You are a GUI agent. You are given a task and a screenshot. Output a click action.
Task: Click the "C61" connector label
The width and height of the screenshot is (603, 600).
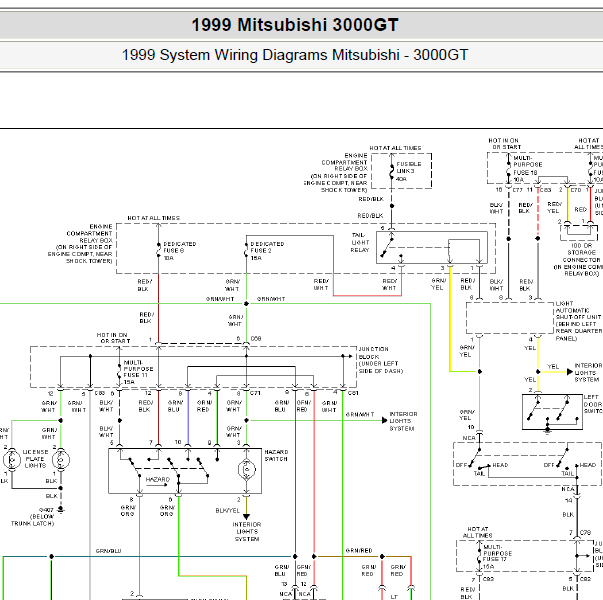coord(353,393)
